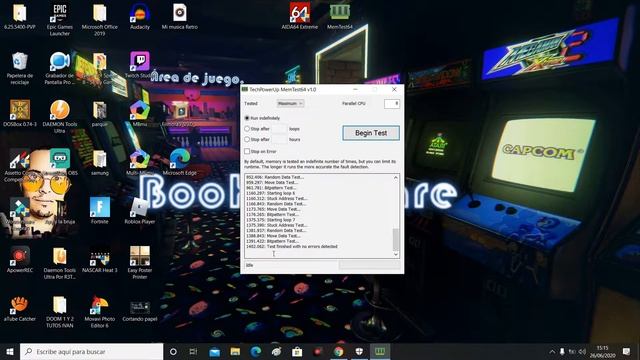Viewport: 640px width, 360px height.
Task: Open the Papelera de reciclaje icon
Action: [20, 68]
